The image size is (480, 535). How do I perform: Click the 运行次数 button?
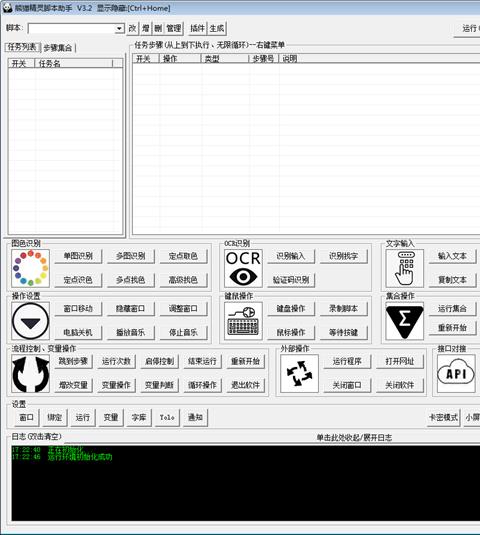tap(116, 361)
